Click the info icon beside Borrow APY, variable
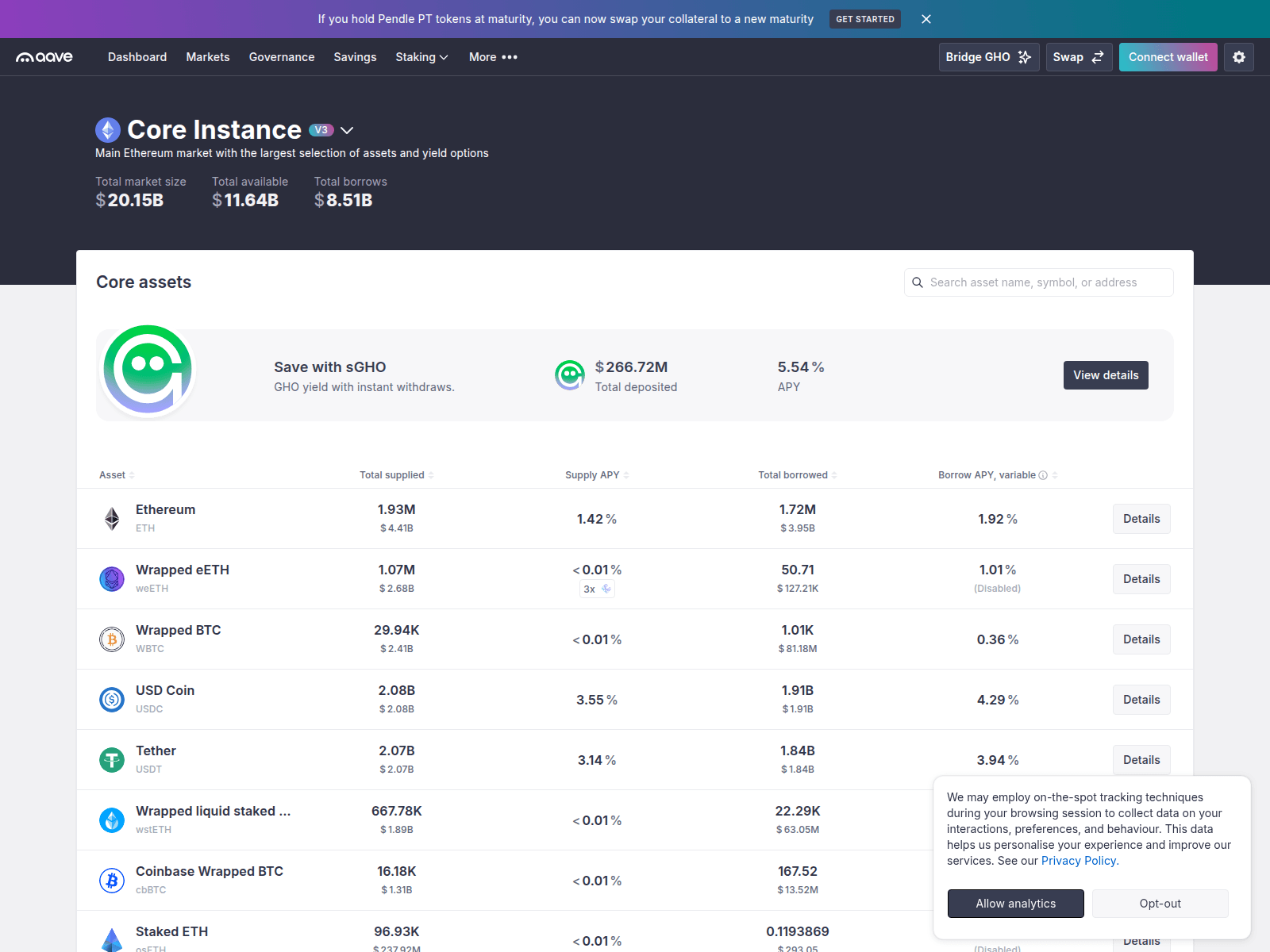The image size is (1270, 952). pyautogui.click(x=1043, y=475)
